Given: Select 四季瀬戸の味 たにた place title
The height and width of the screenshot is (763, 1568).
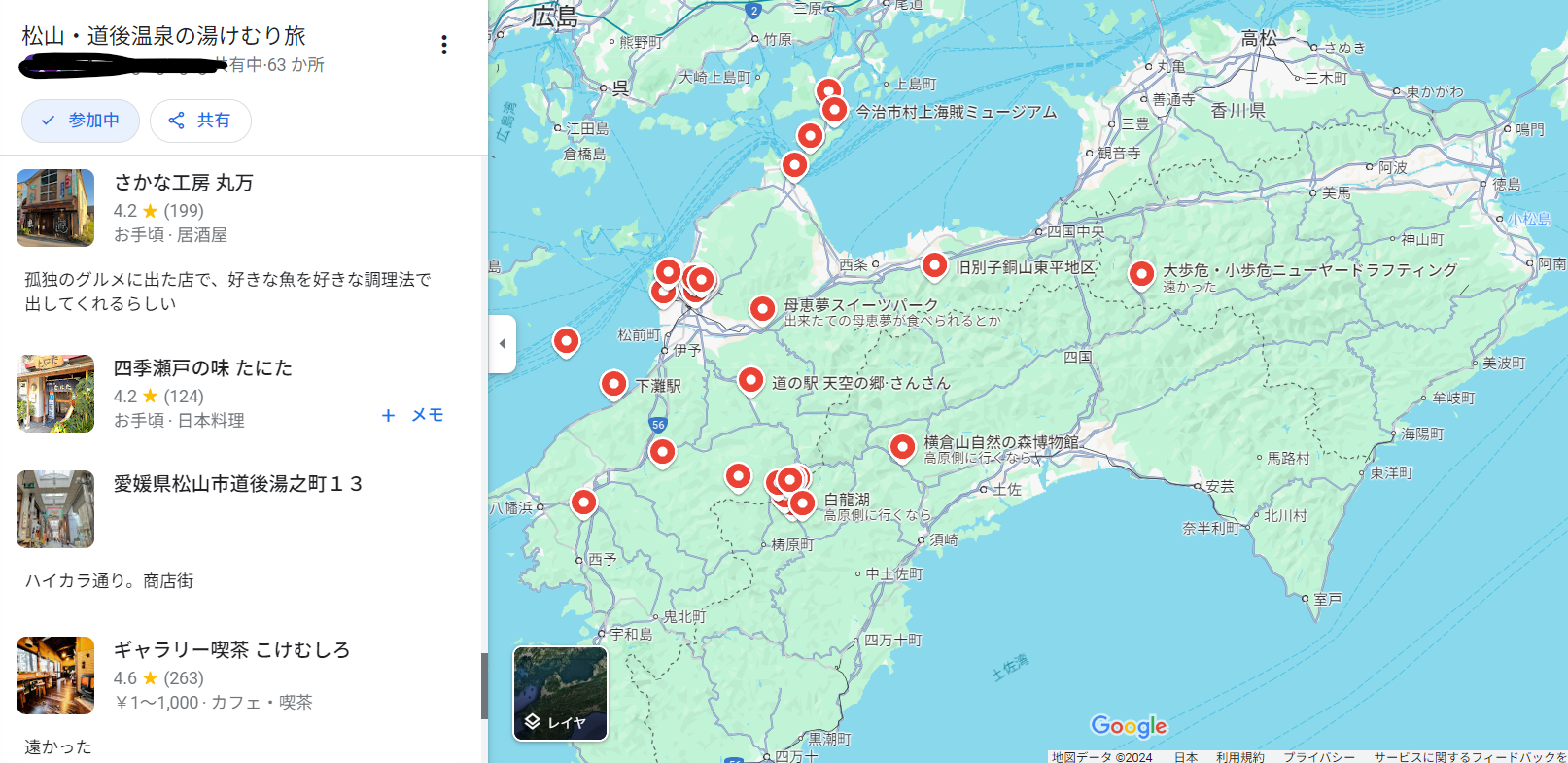Looking at the screenshot, I should pos(203,368).
